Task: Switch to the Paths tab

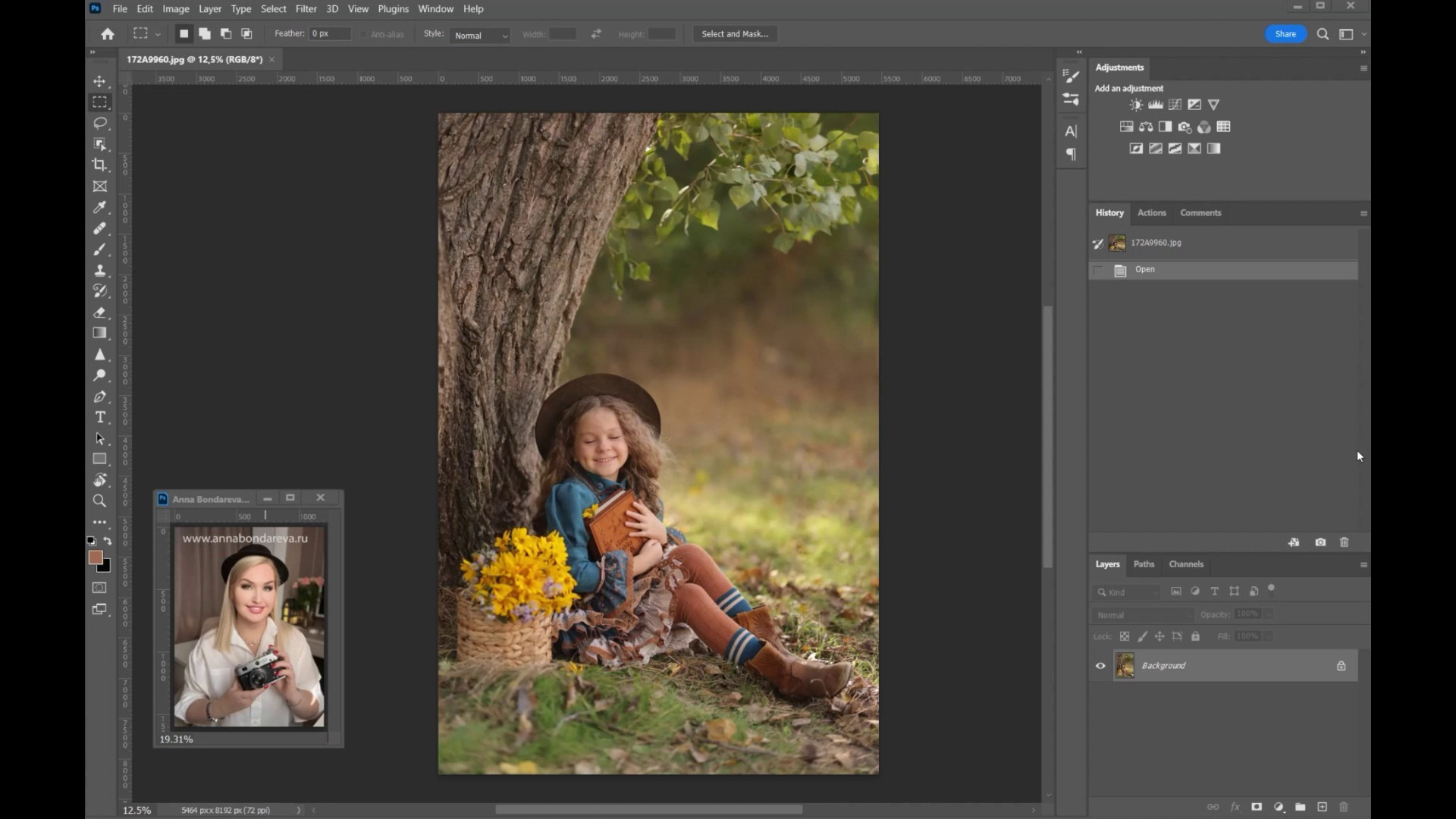Action: (x=1144, y=564)
